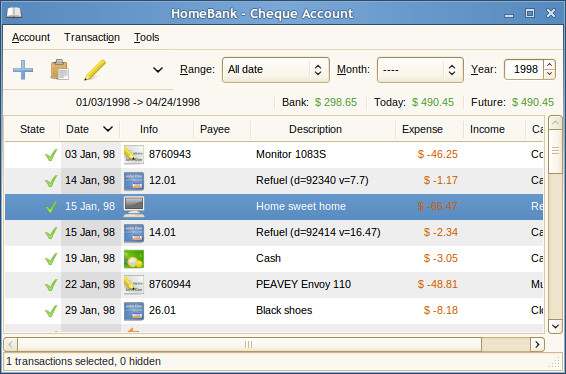The width and height of the screenshot is (566, 374).
Task: Click the green check on 03 Jan row
Action: pos(51,155)
